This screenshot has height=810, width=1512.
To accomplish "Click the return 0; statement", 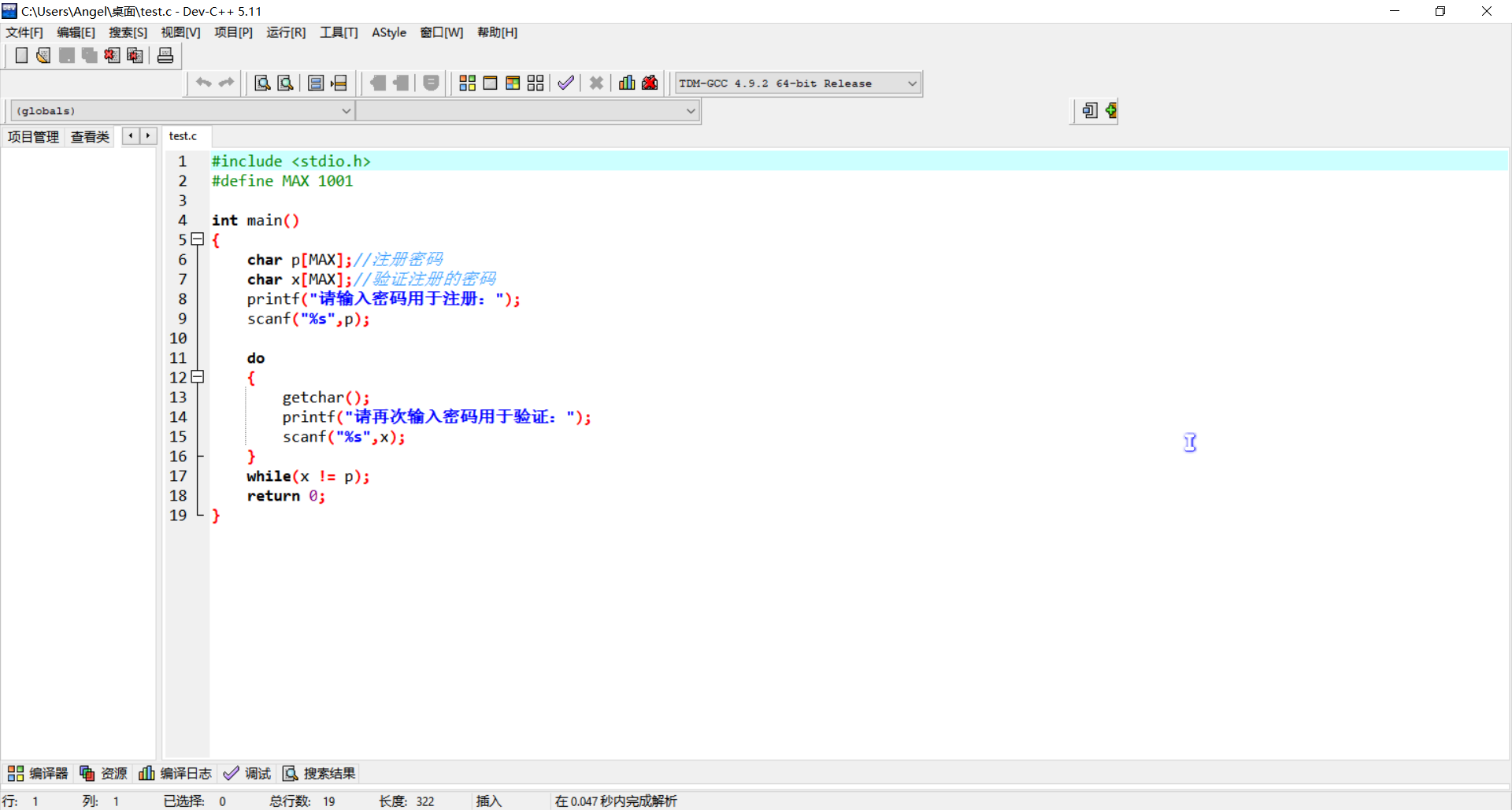I will tap(286, 496).
